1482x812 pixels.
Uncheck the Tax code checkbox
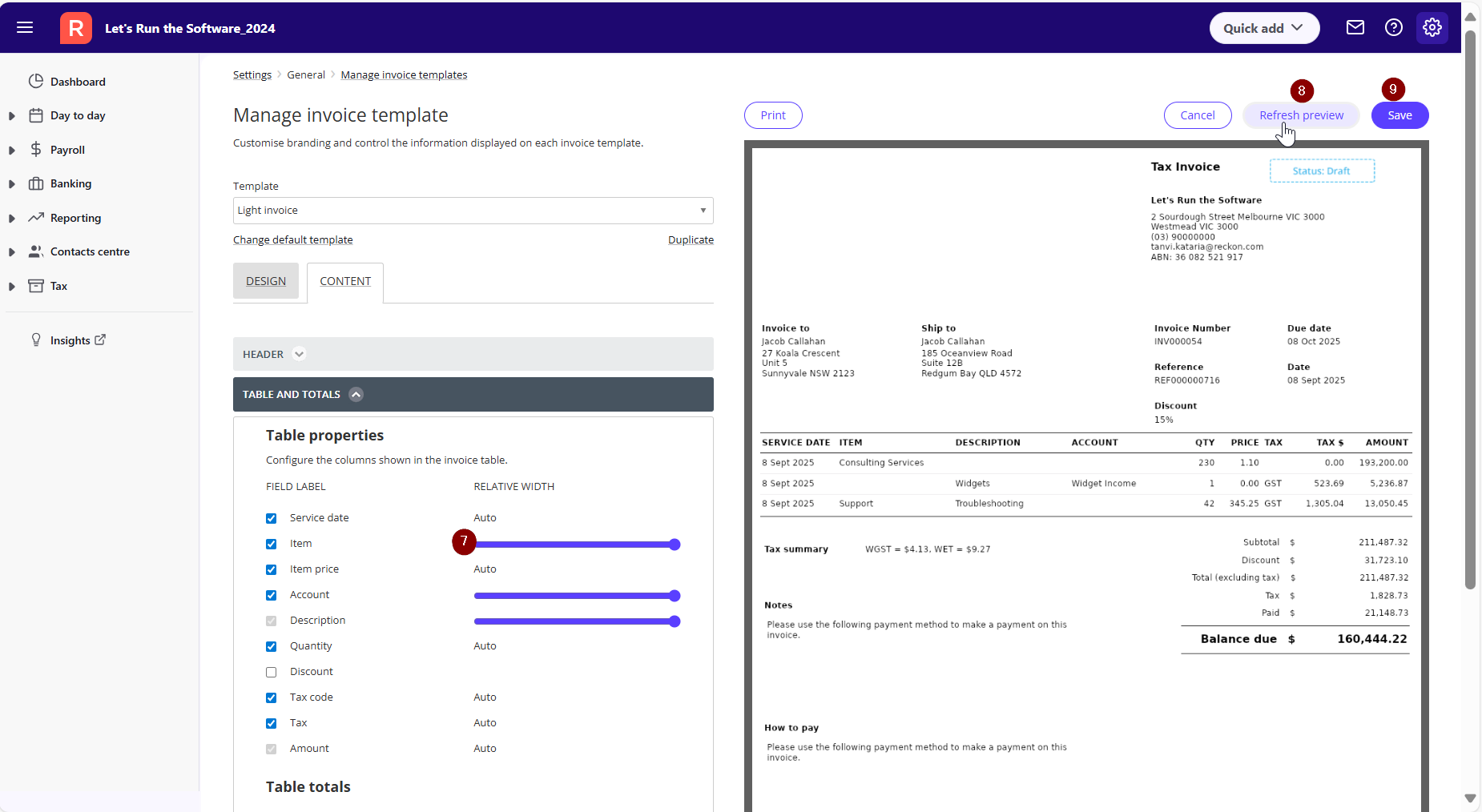272,697
